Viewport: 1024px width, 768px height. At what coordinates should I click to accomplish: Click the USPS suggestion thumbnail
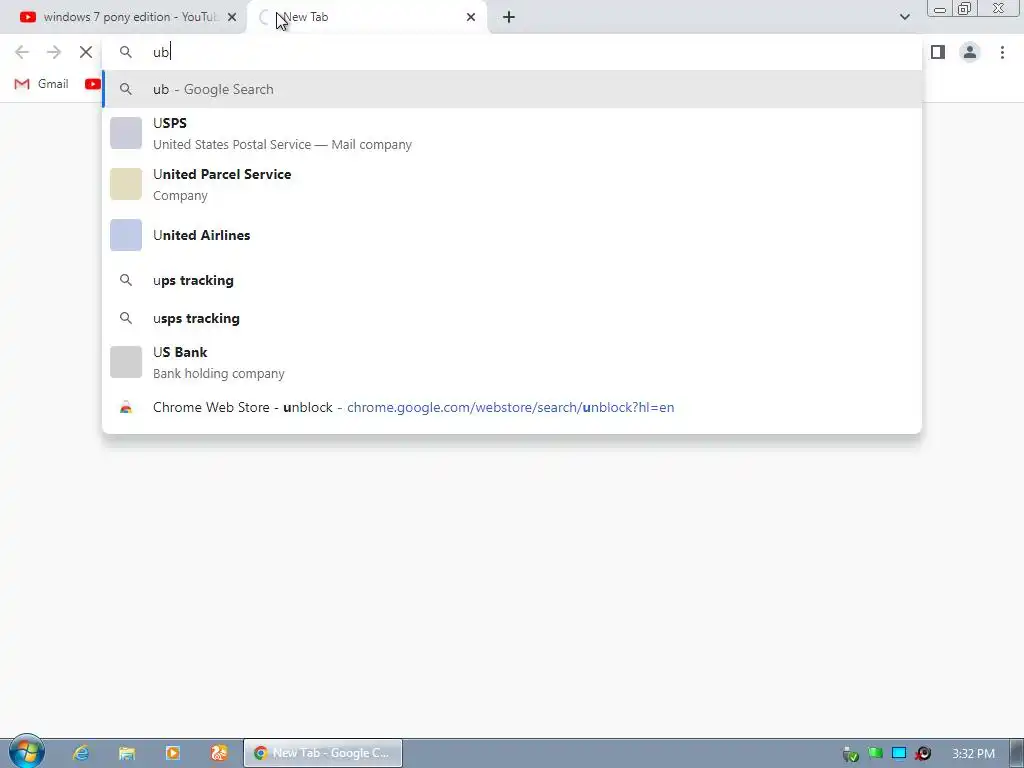[x=126, y=133]
